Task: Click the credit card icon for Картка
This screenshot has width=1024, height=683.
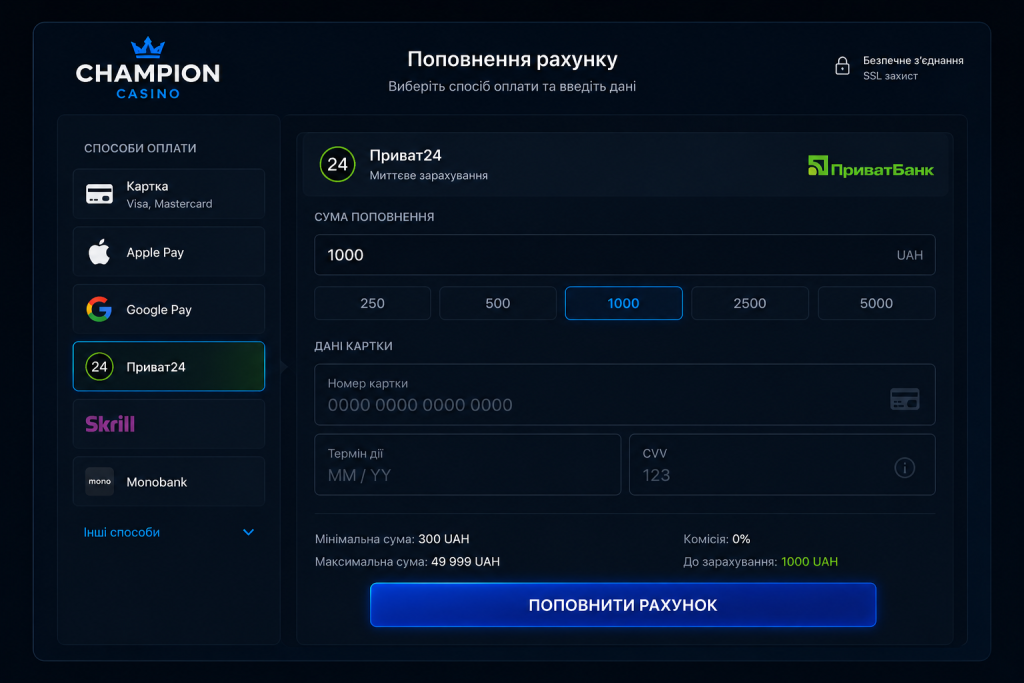Action: click(x=99, y=194)
